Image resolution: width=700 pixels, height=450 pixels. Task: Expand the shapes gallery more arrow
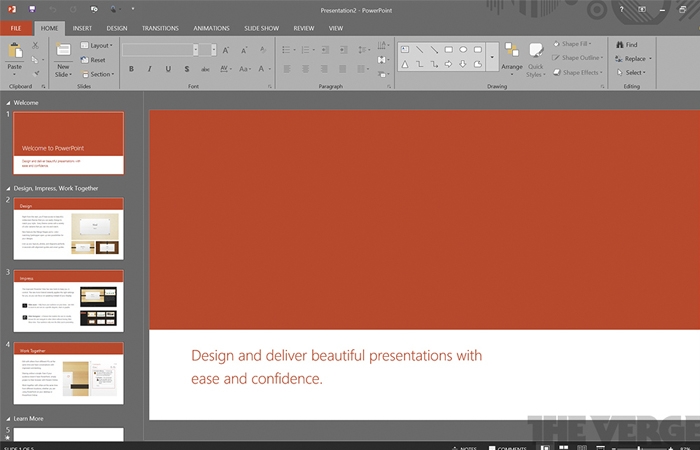492,57
